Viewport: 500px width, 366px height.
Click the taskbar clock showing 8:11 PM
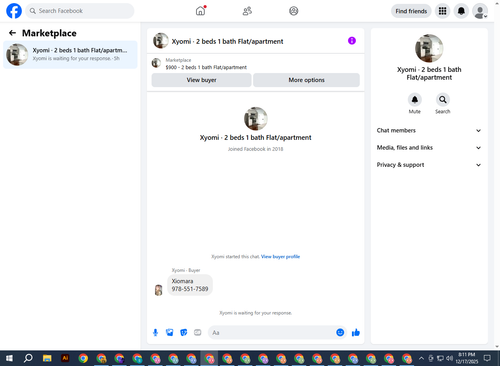tap(467, 358)
